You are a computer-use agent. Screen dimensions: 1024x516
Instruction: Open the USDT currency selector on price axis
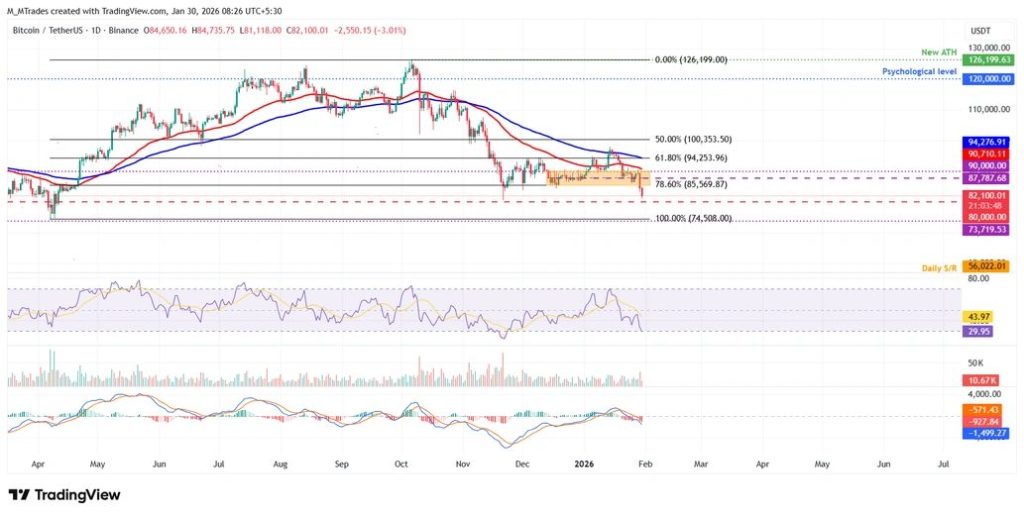click(984, 33)
